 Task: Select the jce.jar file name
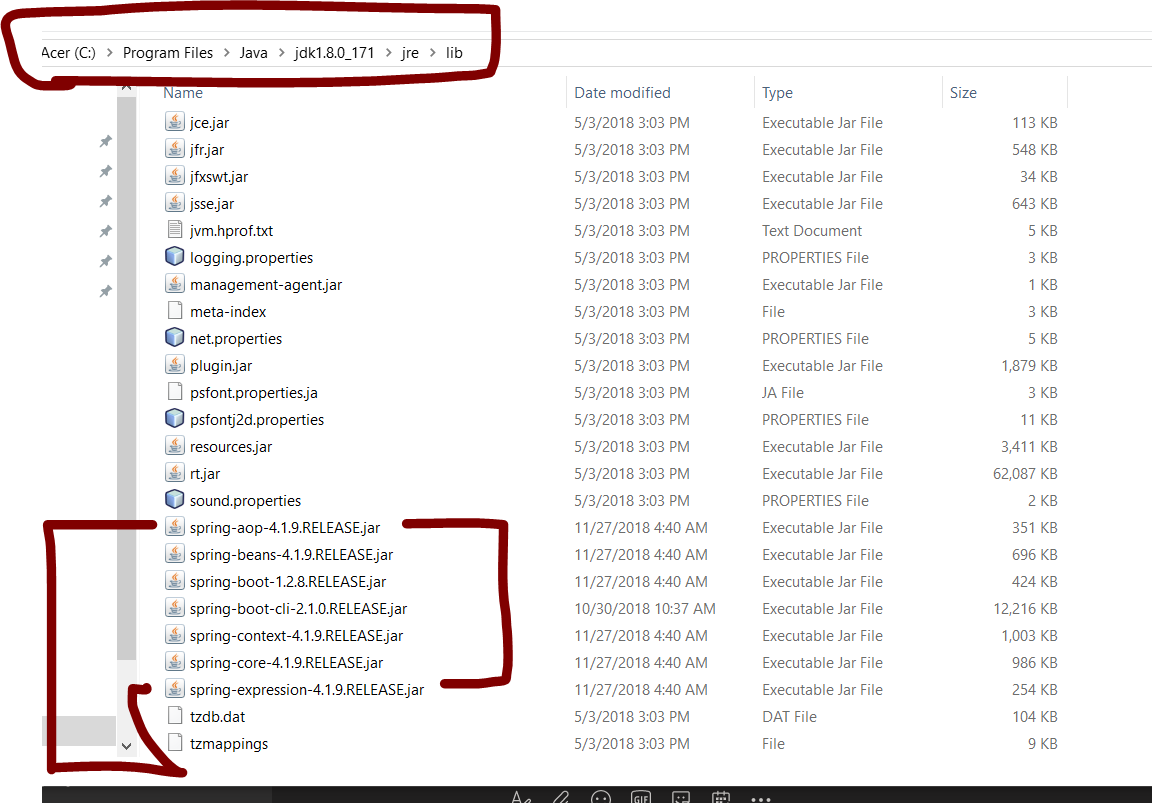pos(209,123)
